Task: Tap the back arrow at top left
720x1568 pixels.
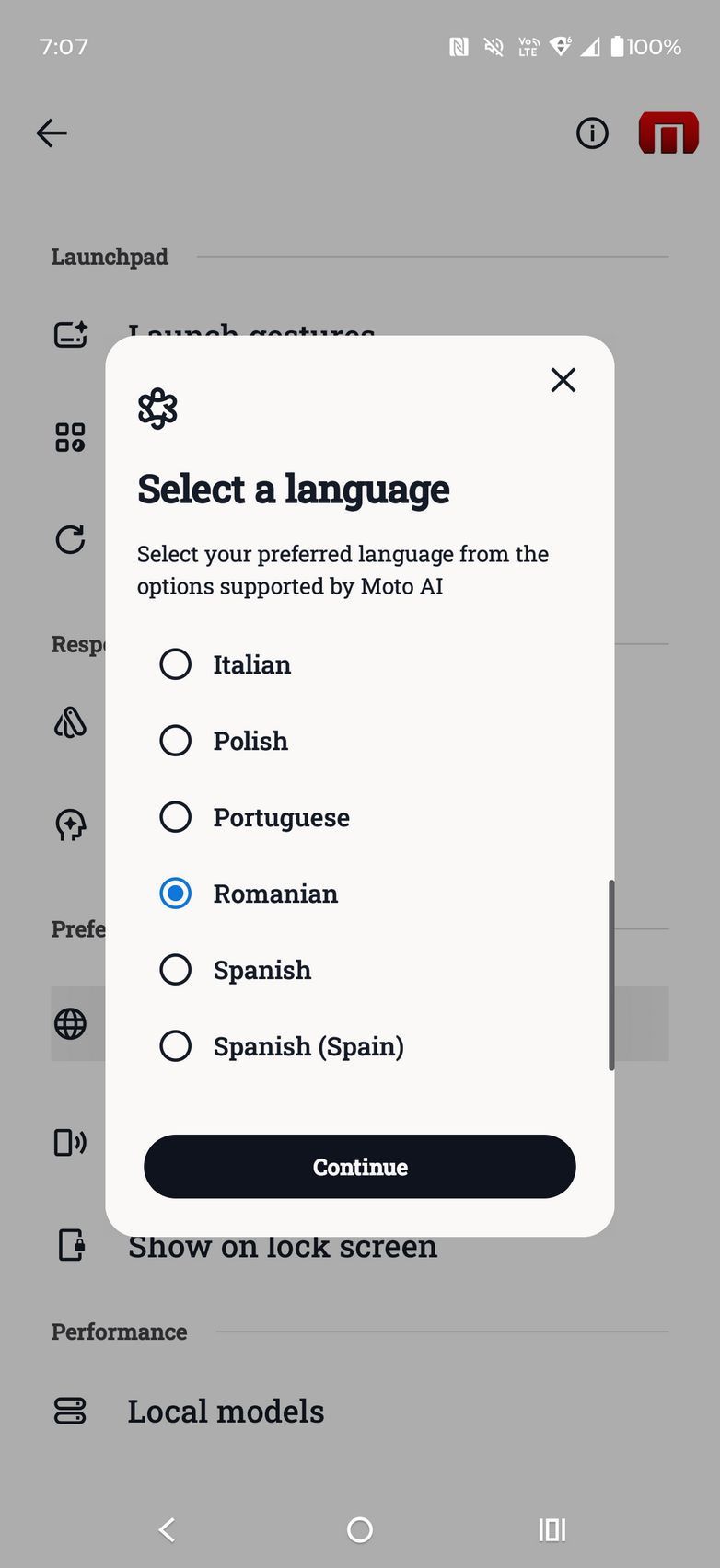Action: coord(52,133)
